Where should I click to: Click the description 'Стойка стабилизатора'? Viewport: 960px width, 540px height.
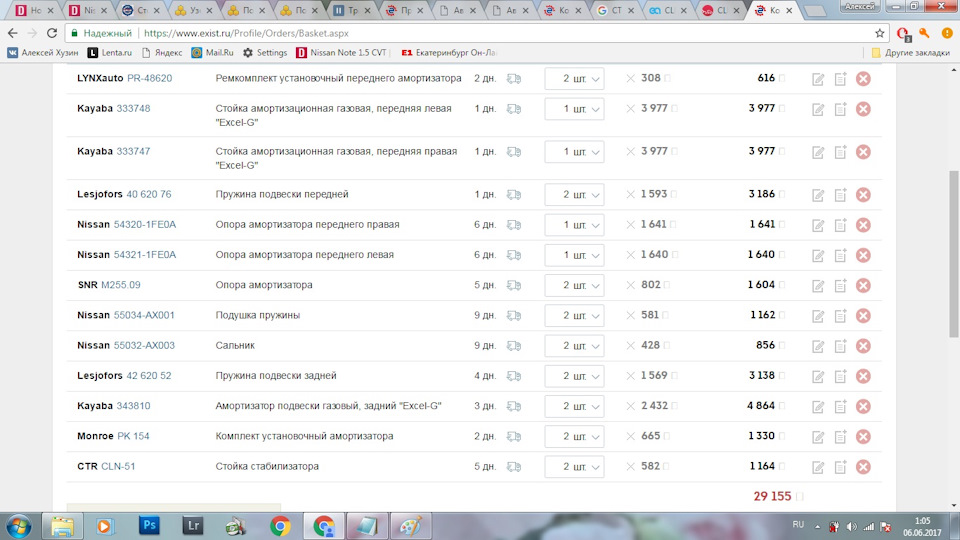267,466
